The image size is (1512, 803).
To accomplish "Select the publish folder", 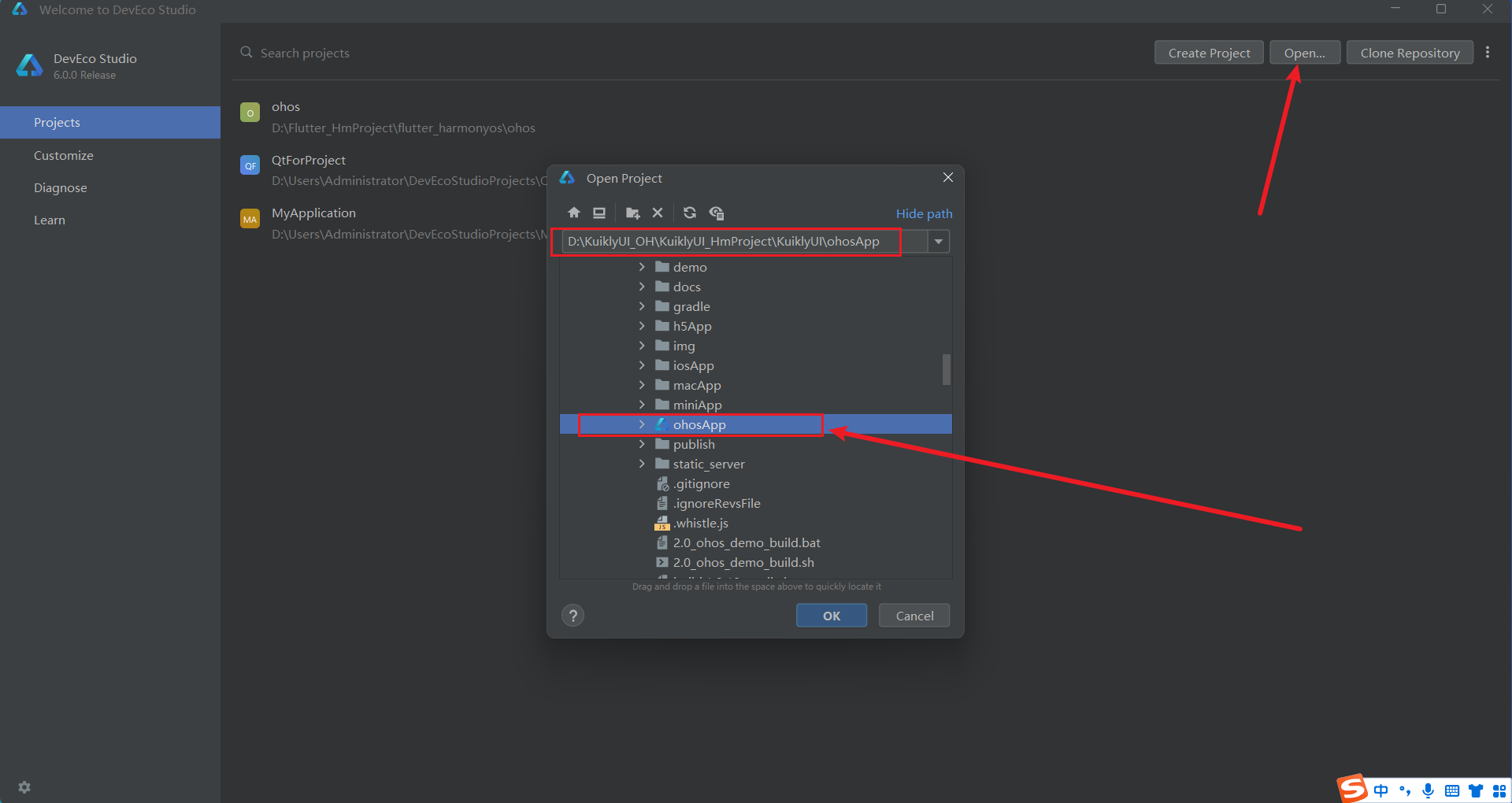I will (756, 444).
